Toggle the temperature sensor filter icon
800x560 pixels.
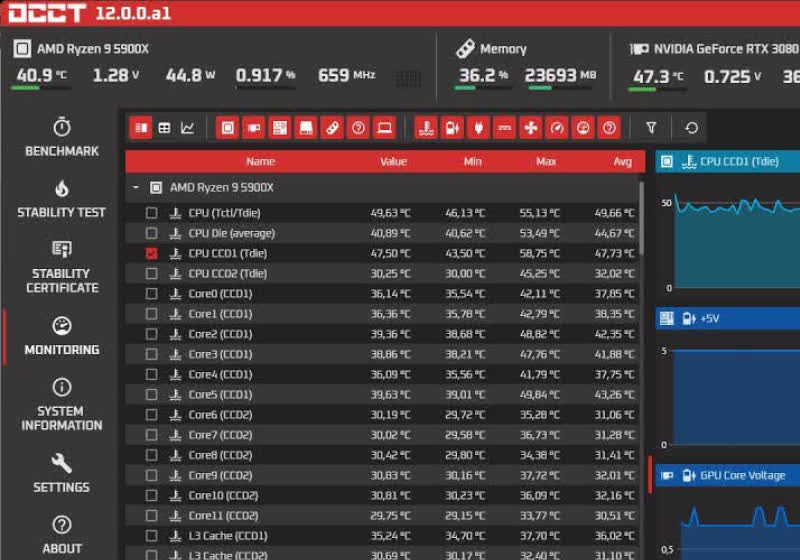click(427, 128)
